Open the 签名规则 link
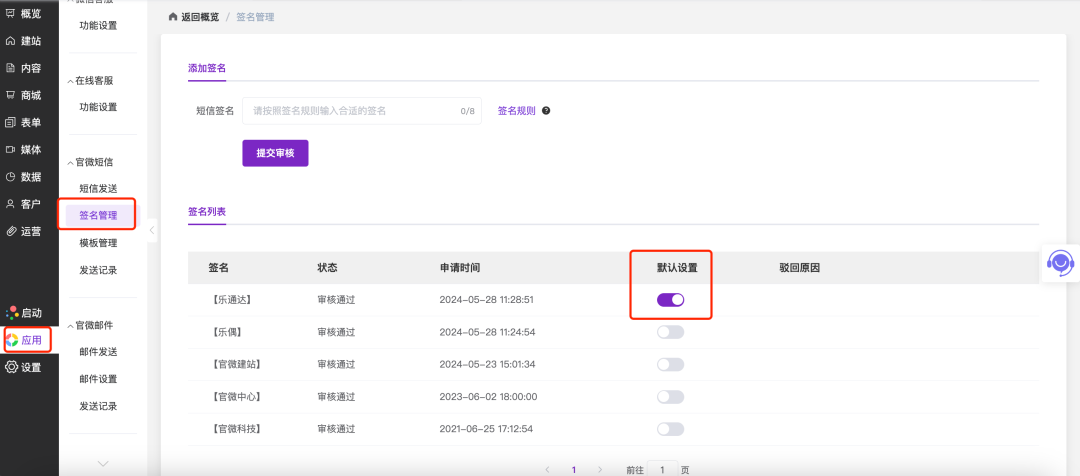Image resolution: width=1080 pixels, height=476 pixels. [x=516, y=111]
